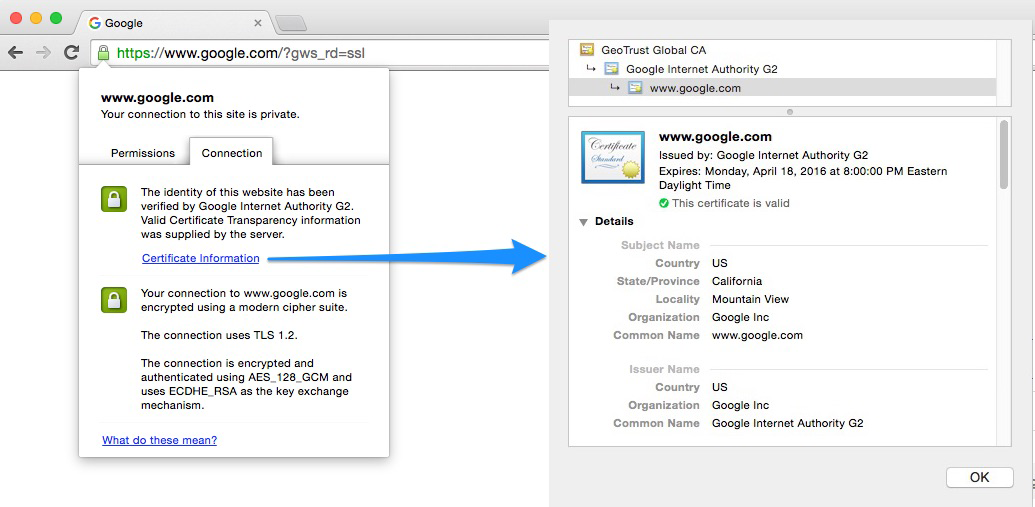Image resolution: width=1035 pixels, height=507 pixels.
Task: Click the 'This certificate is valid' text
Action: pyautogui.click(x=731, y=203)
